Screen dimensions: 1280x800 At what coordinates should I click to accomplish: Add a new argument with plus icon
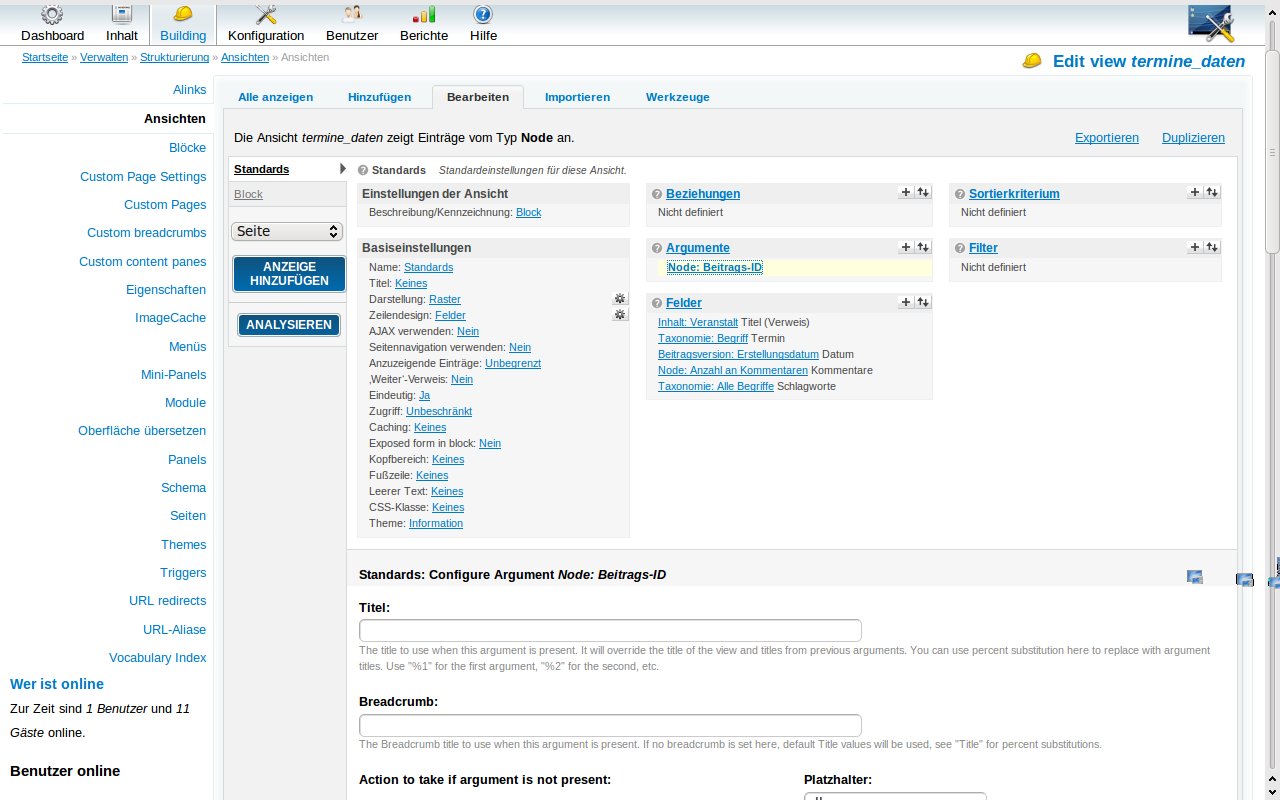905,247
